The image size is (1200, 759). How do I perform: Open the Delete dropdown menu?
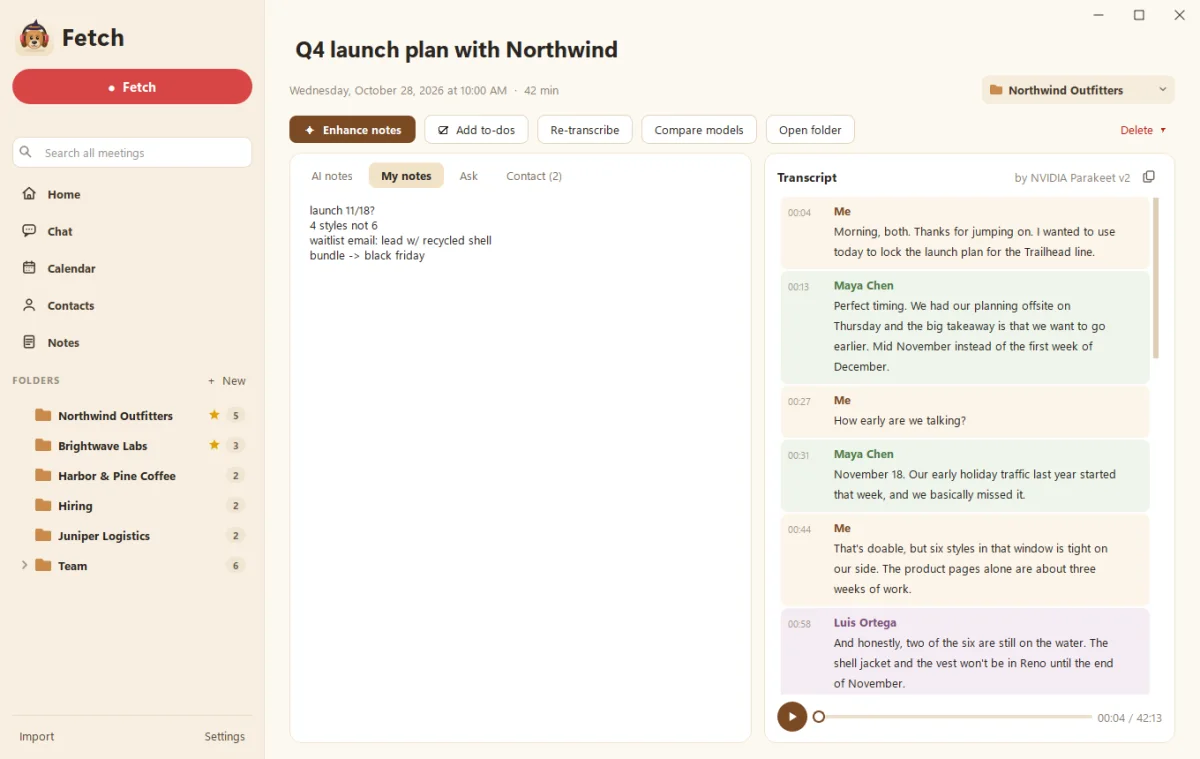(1143, 130)
